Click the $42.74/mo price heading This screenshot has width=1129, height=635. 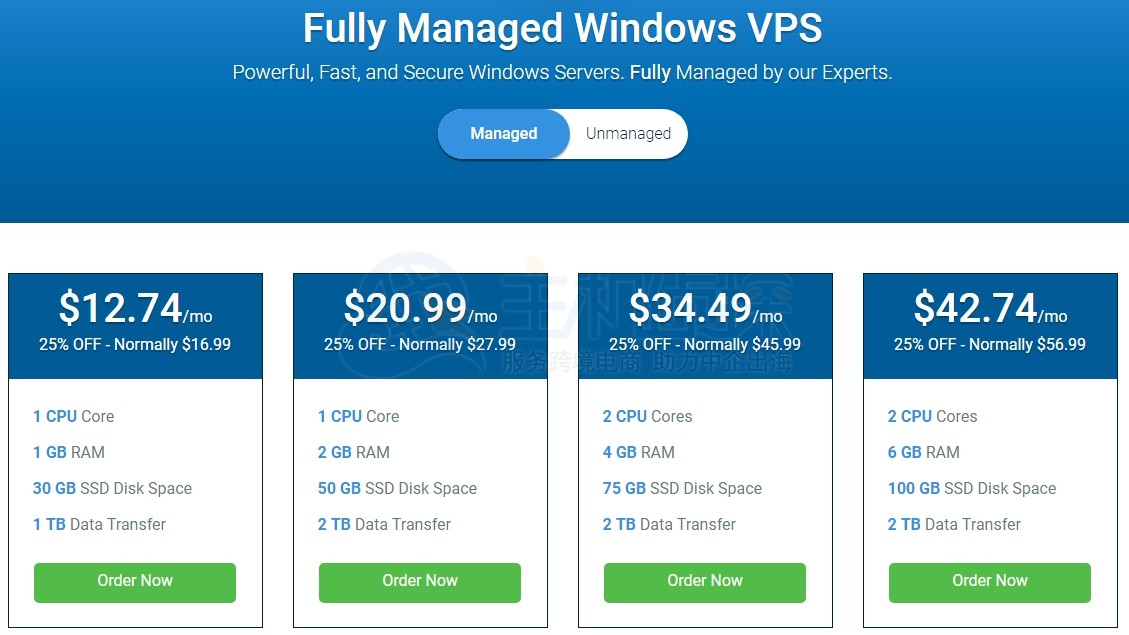click(991, 308)
